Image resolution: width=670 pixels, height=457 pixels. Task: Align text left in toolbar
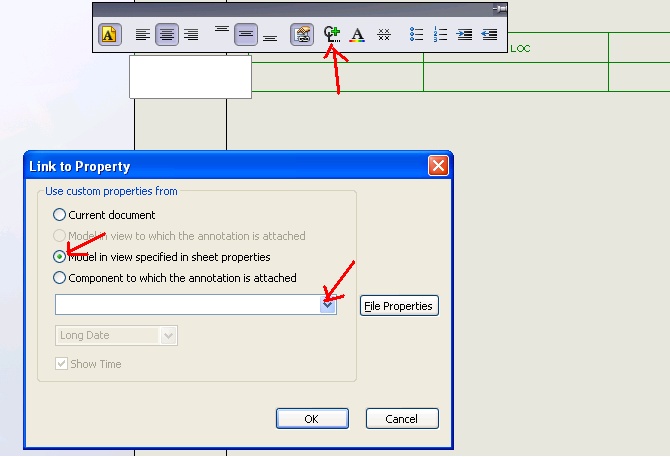tap(143, 35)
